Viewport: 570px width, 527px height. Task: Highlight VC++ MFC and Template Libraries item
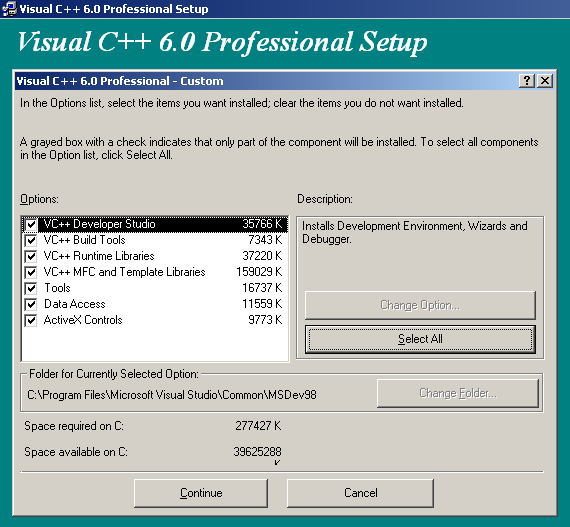155,272
